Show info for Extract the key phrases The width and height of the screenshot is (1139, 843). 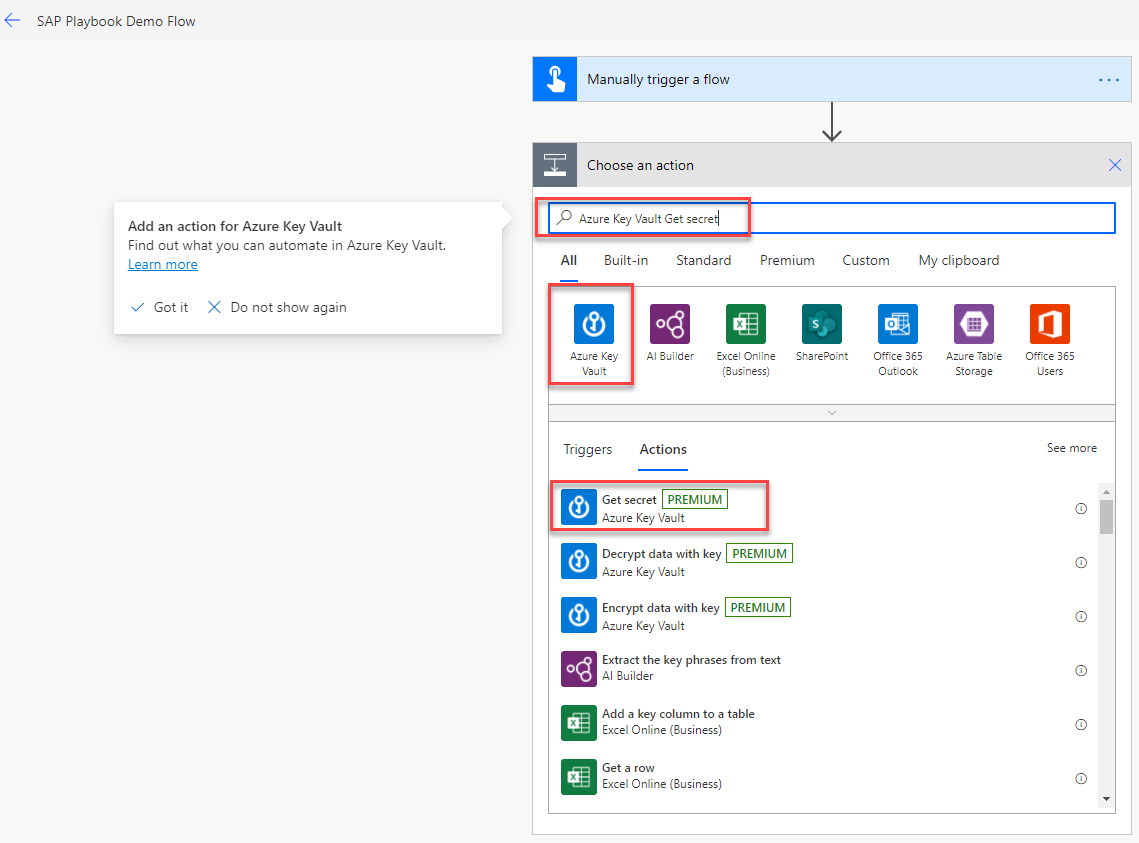coord(1081,670)
